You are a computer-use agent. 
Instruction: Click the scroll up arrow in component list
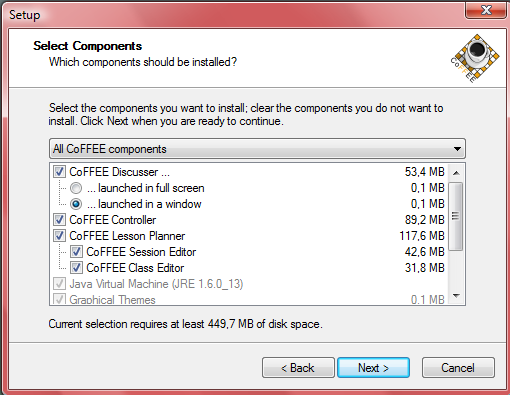point(456,173)
